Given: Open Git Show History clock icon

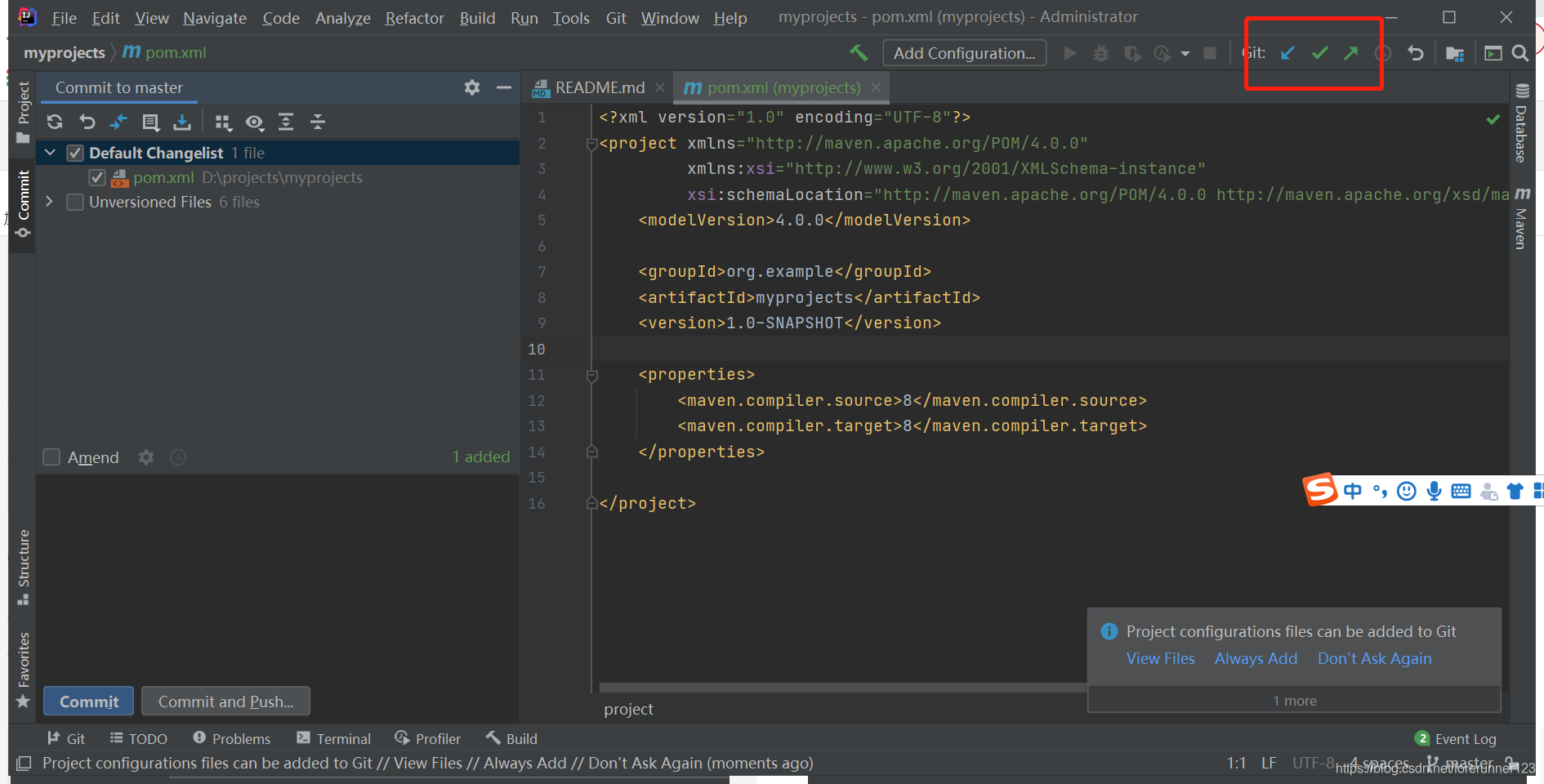Looking at the screenshot, I should tap(1382, 53).
